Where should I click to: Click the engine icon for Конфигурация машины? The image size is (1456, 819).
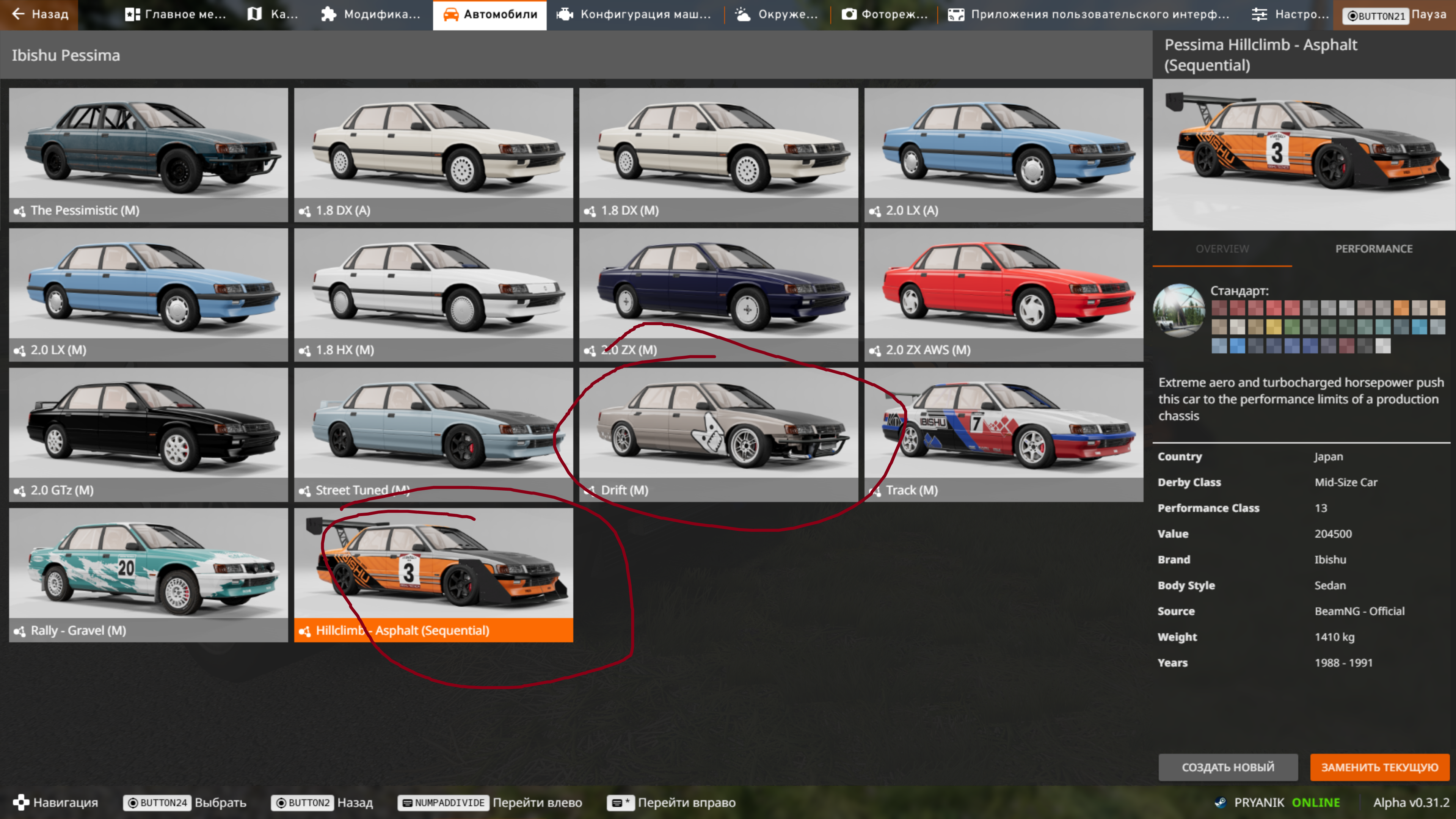[565, 14]
